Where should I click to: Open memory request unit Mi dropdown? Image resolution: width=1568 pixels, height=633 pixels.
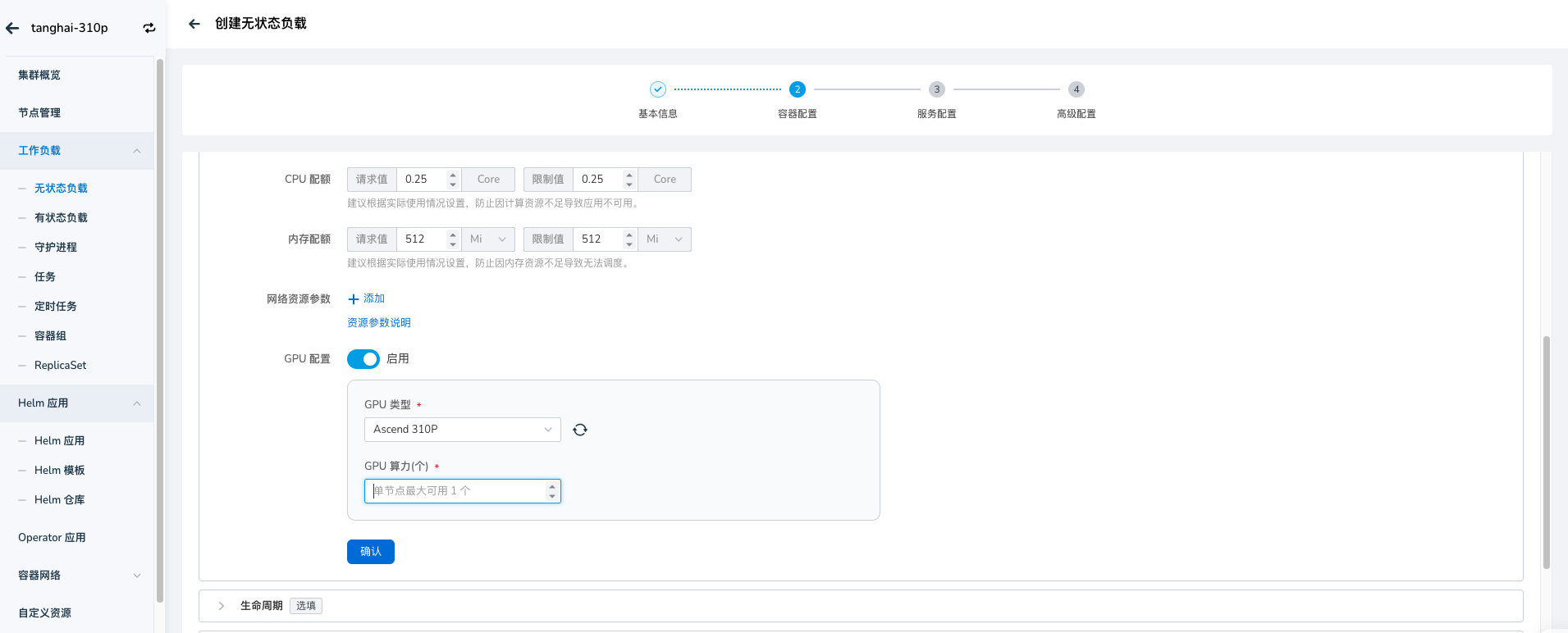click(x=488, y=239)
